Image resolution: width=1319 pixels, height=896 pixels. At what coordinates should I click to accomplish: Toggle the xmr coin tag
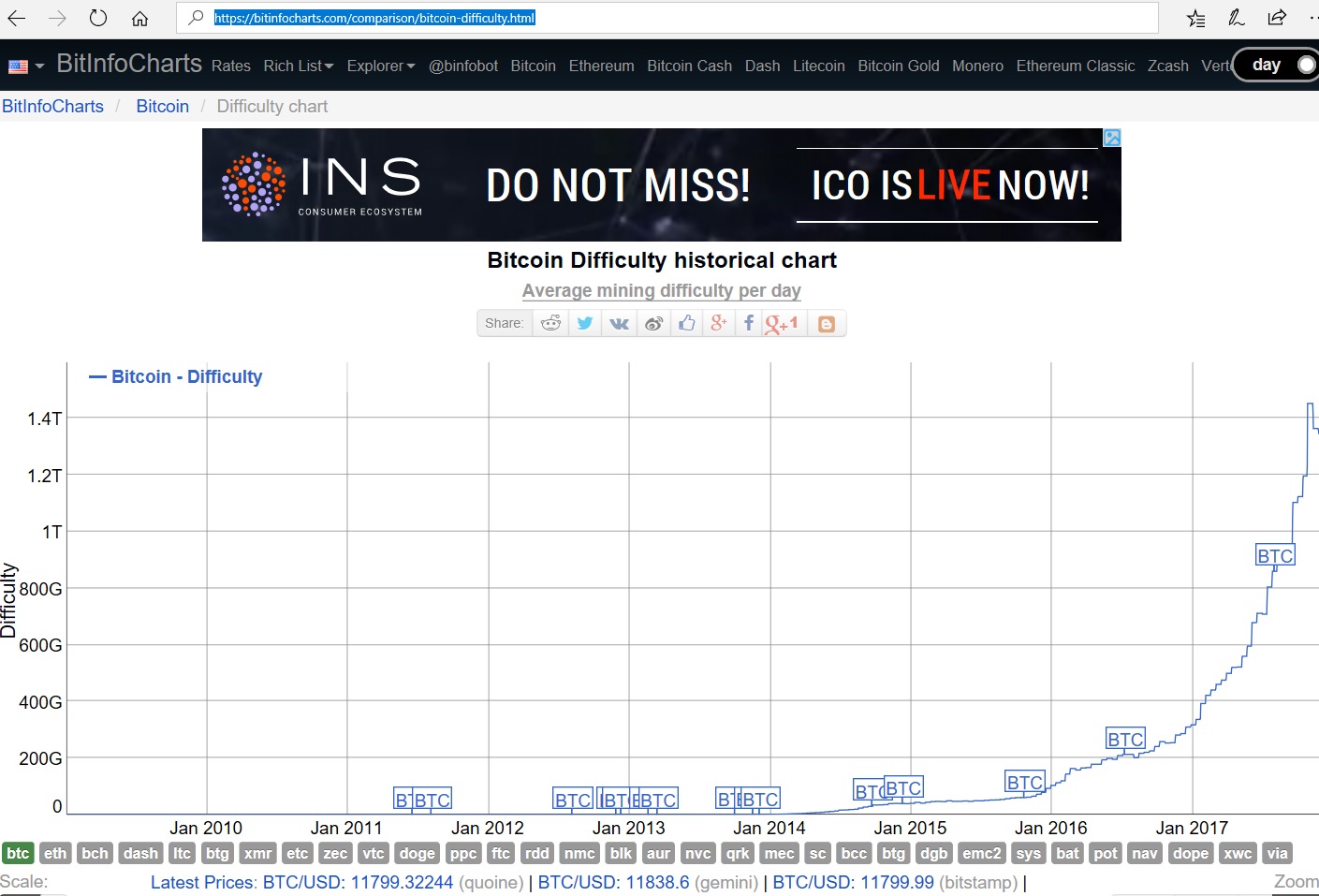[x=257, y=853]
